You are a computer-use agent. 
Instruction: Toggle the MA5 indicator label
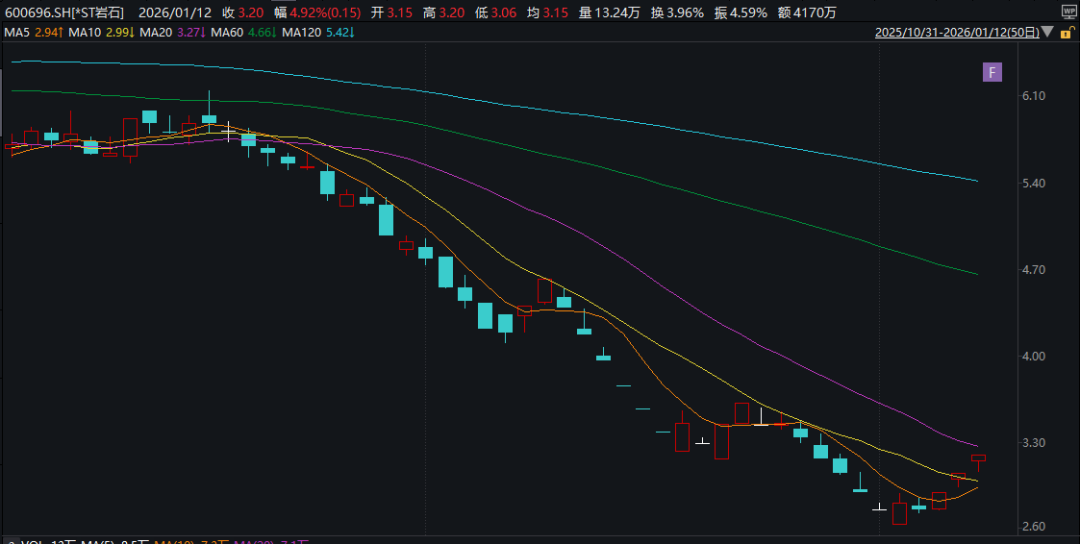click(x=26, y=33)
